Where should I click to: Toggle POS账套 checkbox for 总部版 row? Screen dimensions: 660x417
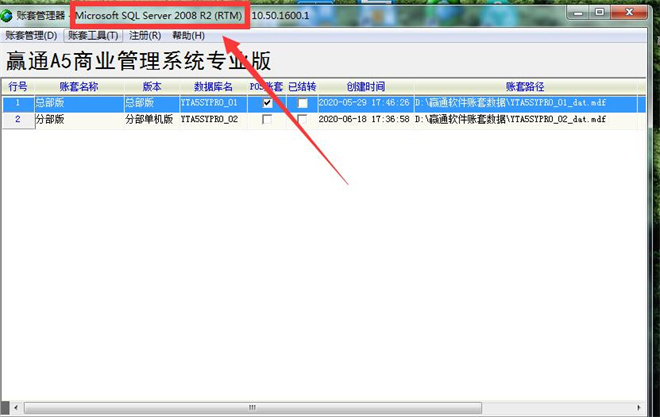point(267,103)
